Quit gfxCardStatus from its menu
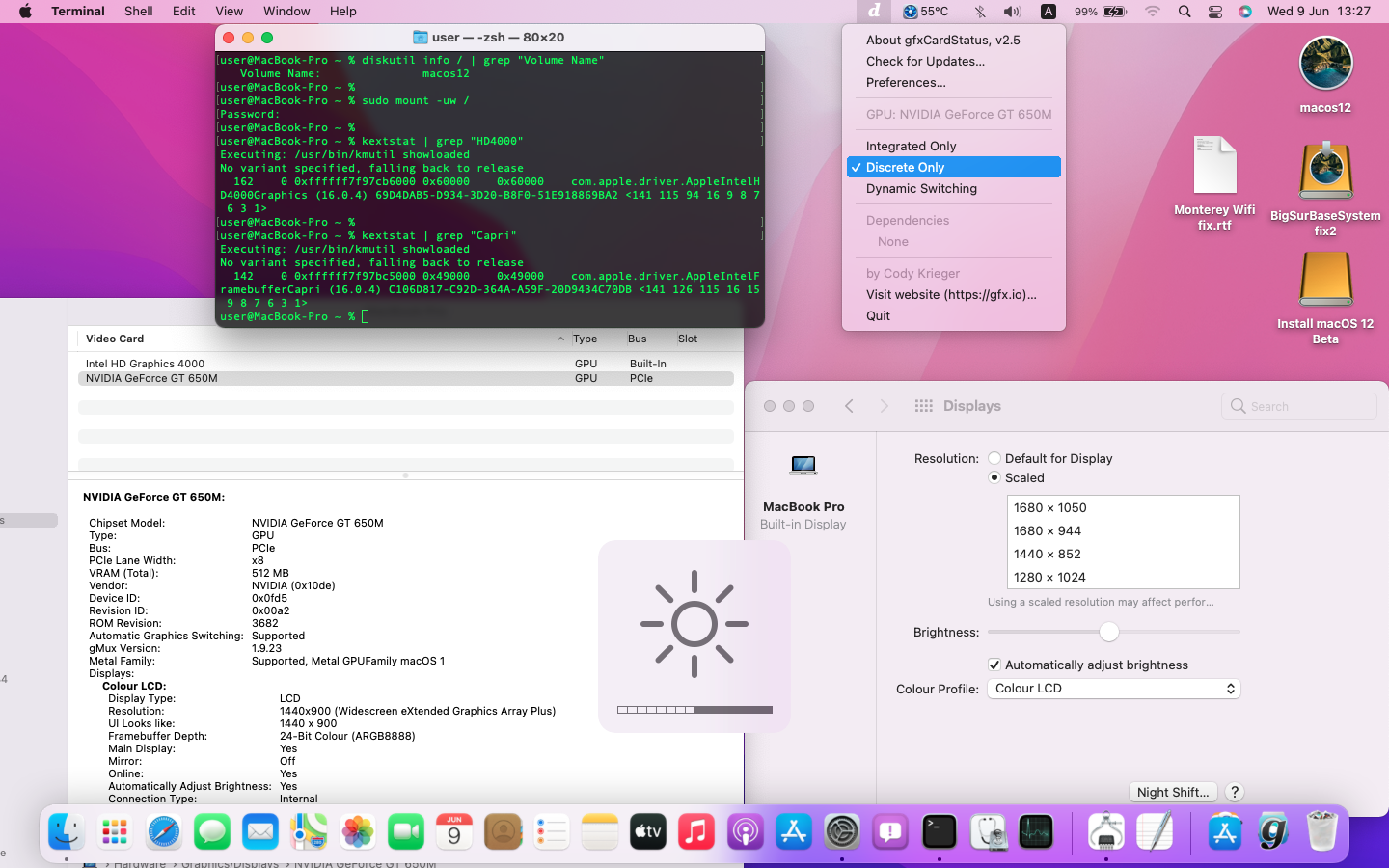The width and height of the screenshot is (1389, 868). 954,316
